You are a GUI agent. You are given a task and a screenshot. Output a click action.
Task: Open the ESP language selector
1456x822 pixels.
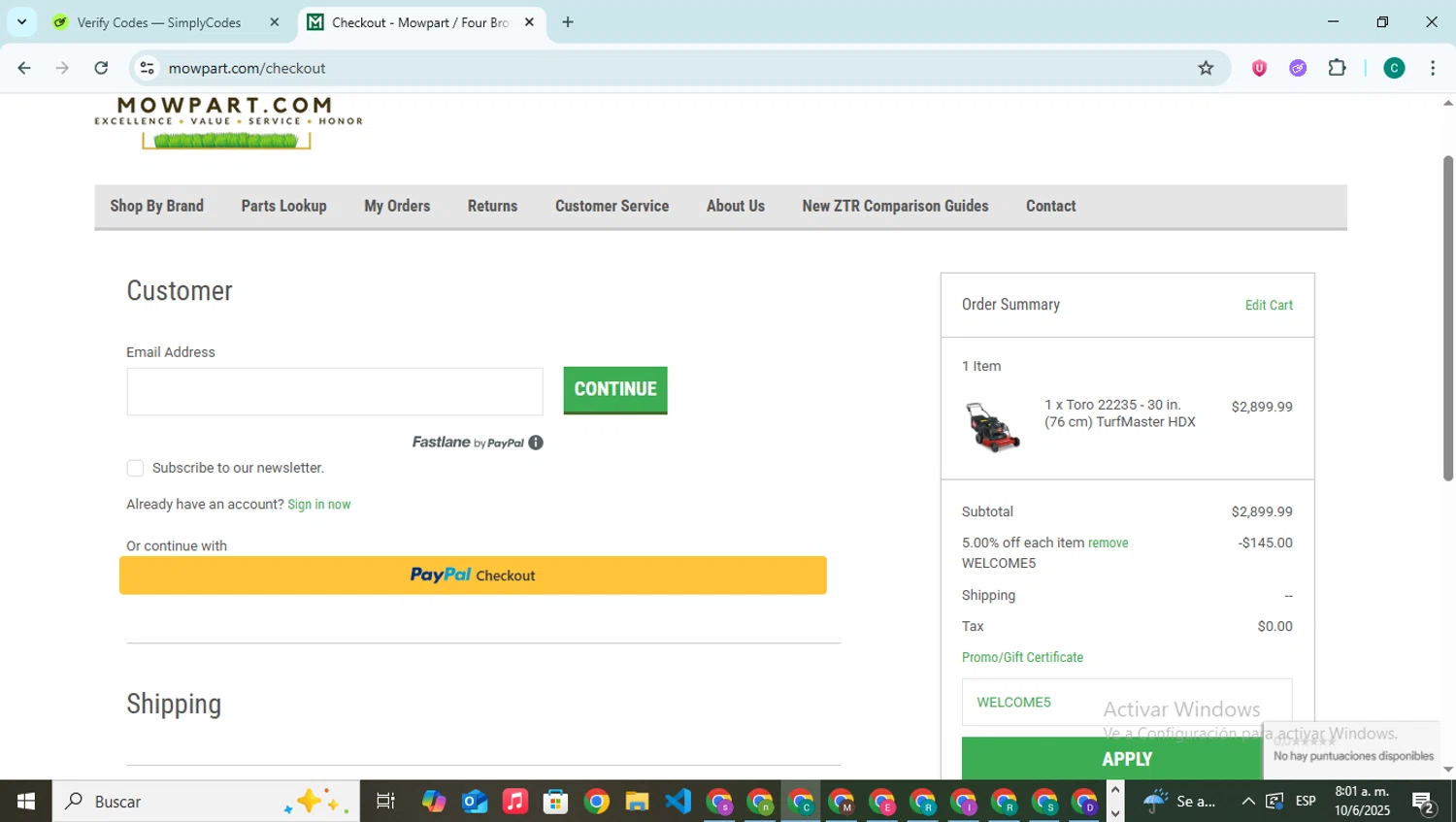1306,802
